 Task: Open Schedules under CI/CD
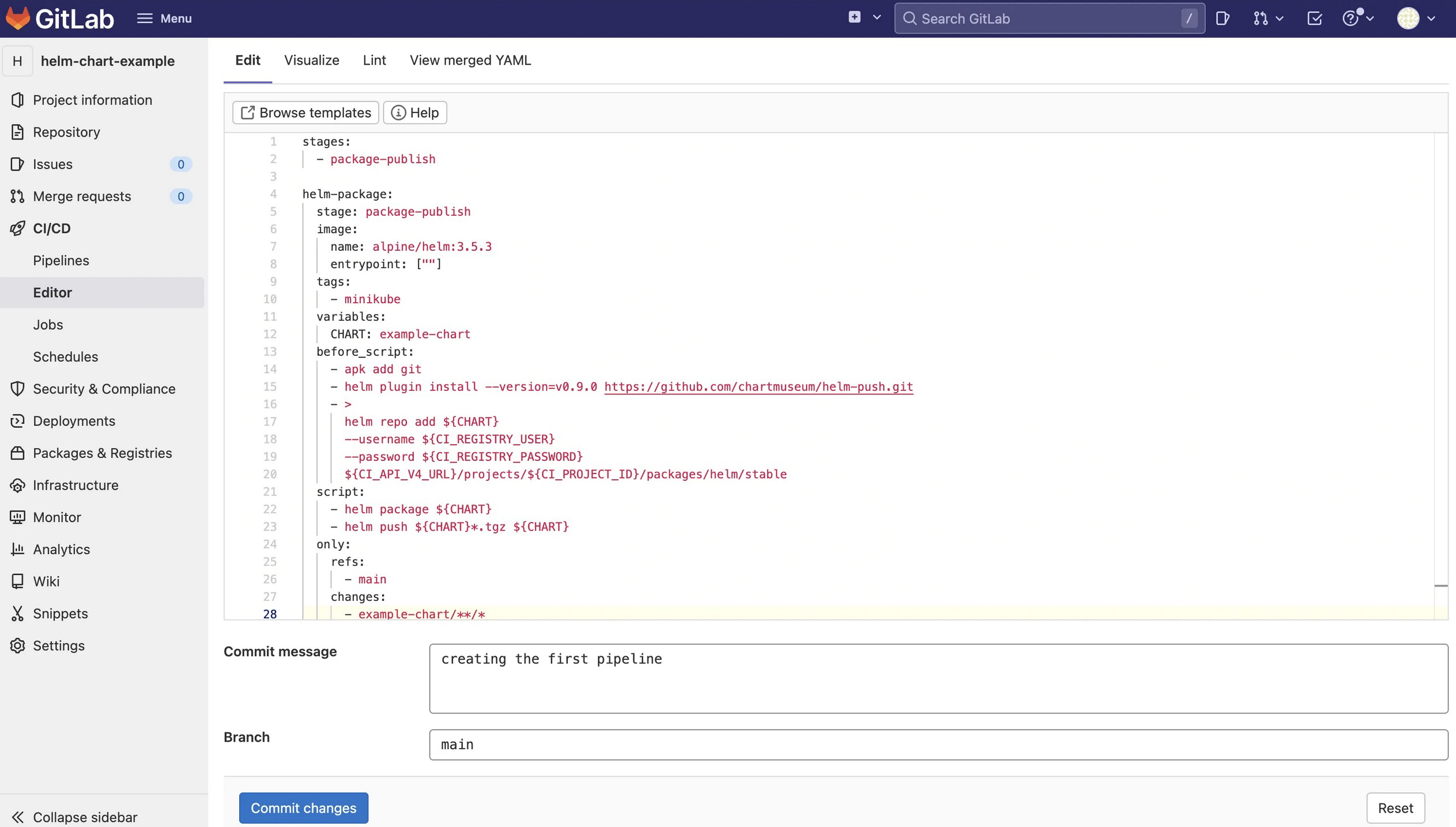click(65, 357)
